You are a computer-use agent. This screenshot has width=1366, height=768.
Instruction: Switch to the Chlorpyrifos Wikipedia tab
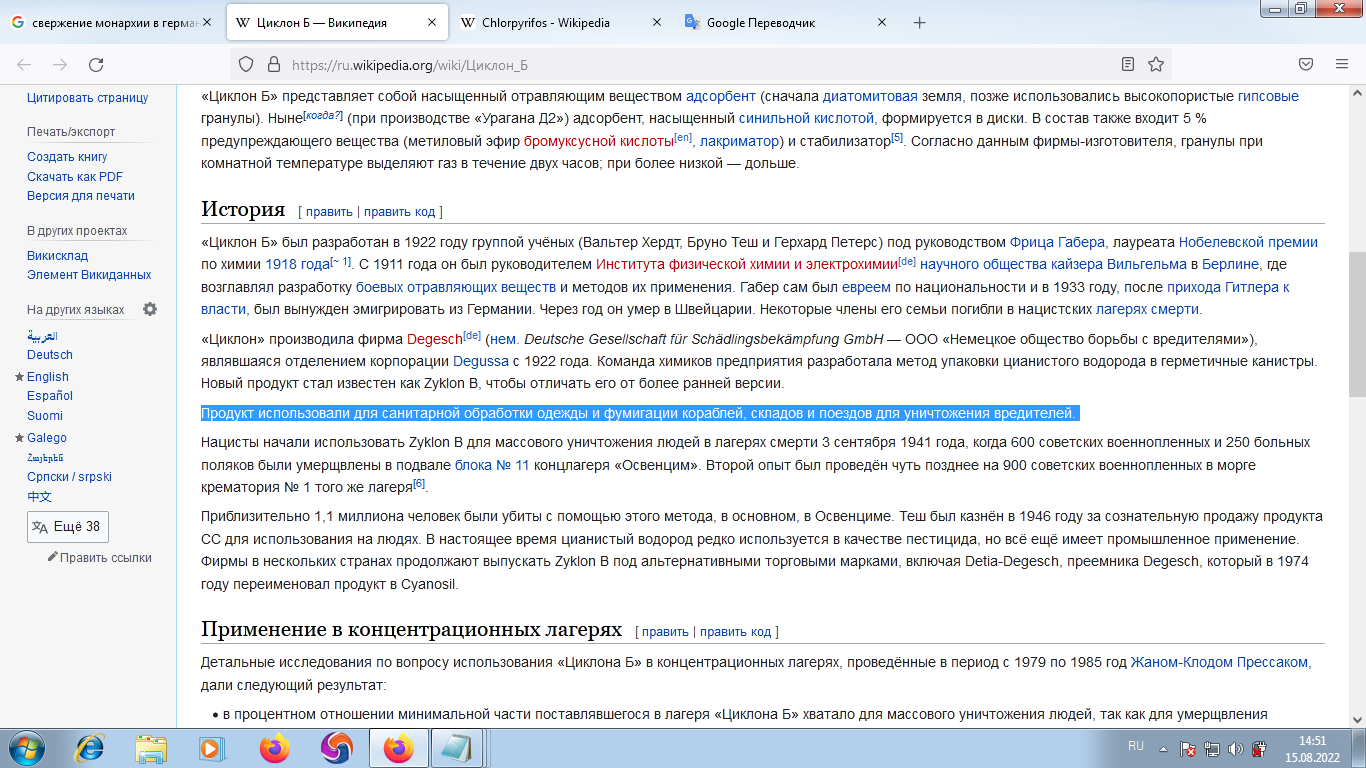click(545, 22)
